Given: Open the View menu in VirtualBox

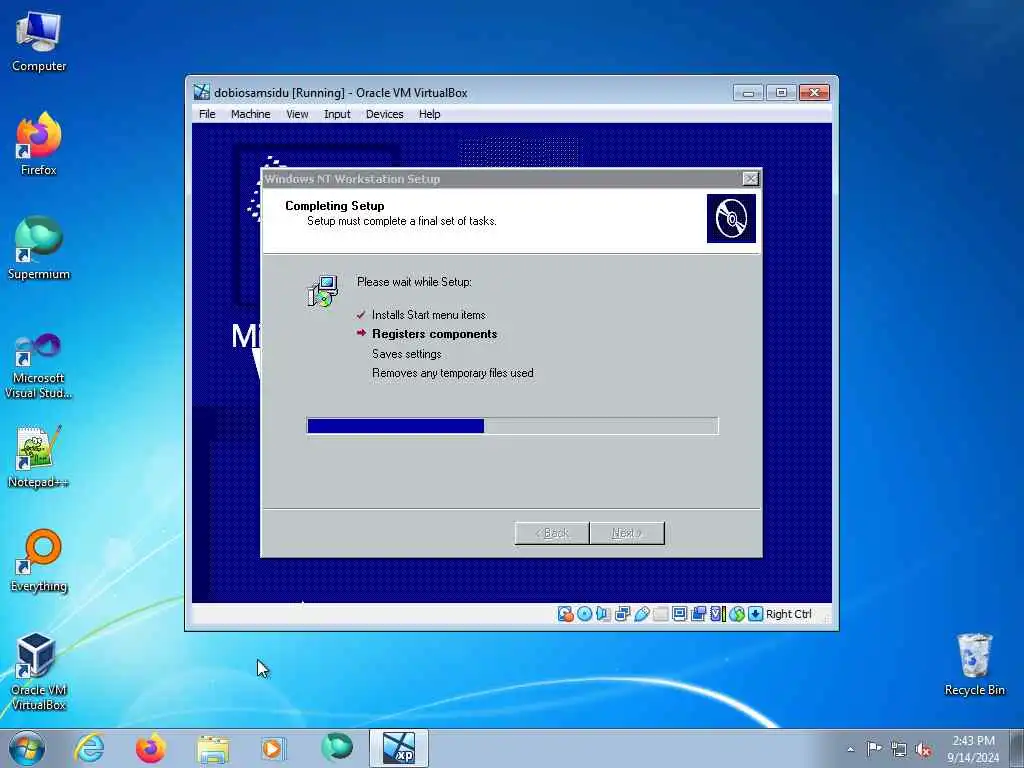Looking at the screenshot, I should point(297,114).
